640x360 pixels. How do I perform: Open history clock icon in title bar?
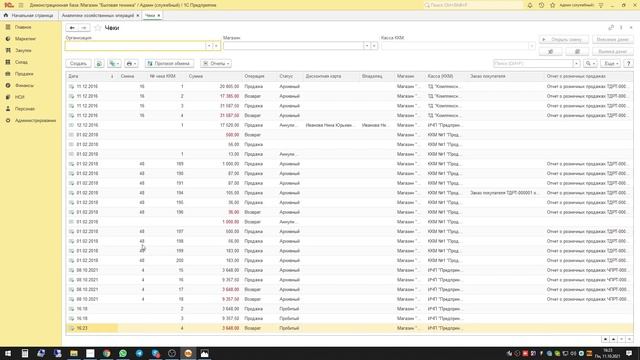(541, 5)
